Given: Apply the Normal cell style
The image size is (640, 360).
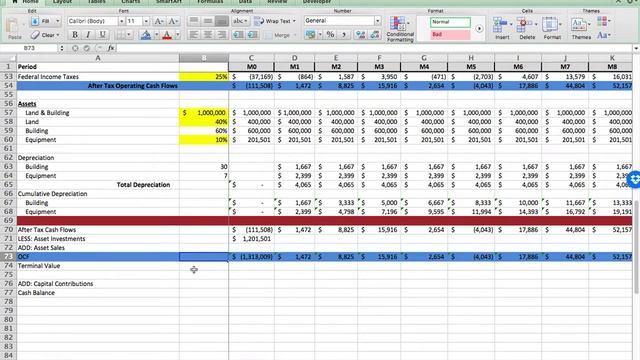Looking at the screenshot, I should (x=450, y=22).
